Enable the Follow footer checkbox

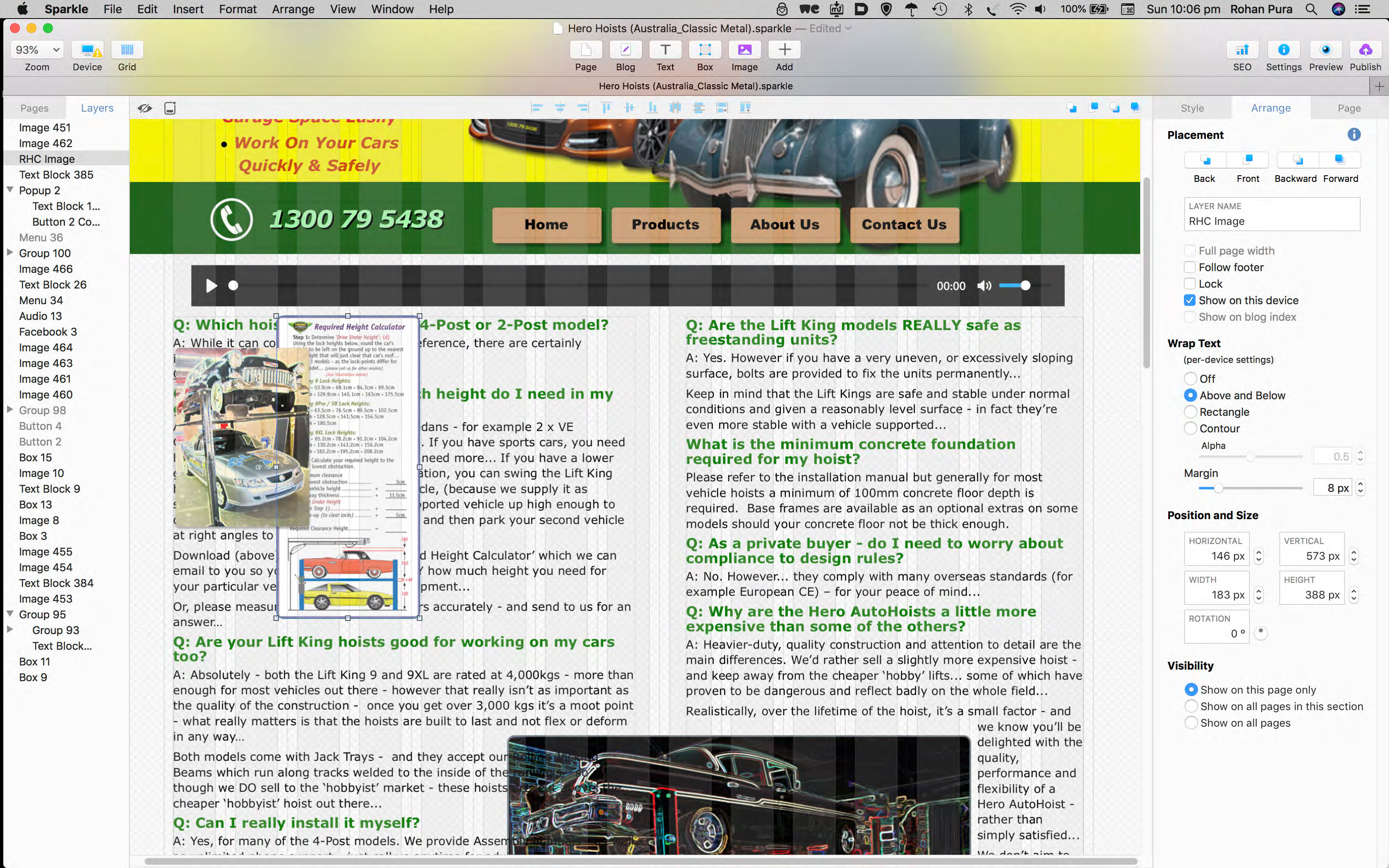tap(1190, 267)
